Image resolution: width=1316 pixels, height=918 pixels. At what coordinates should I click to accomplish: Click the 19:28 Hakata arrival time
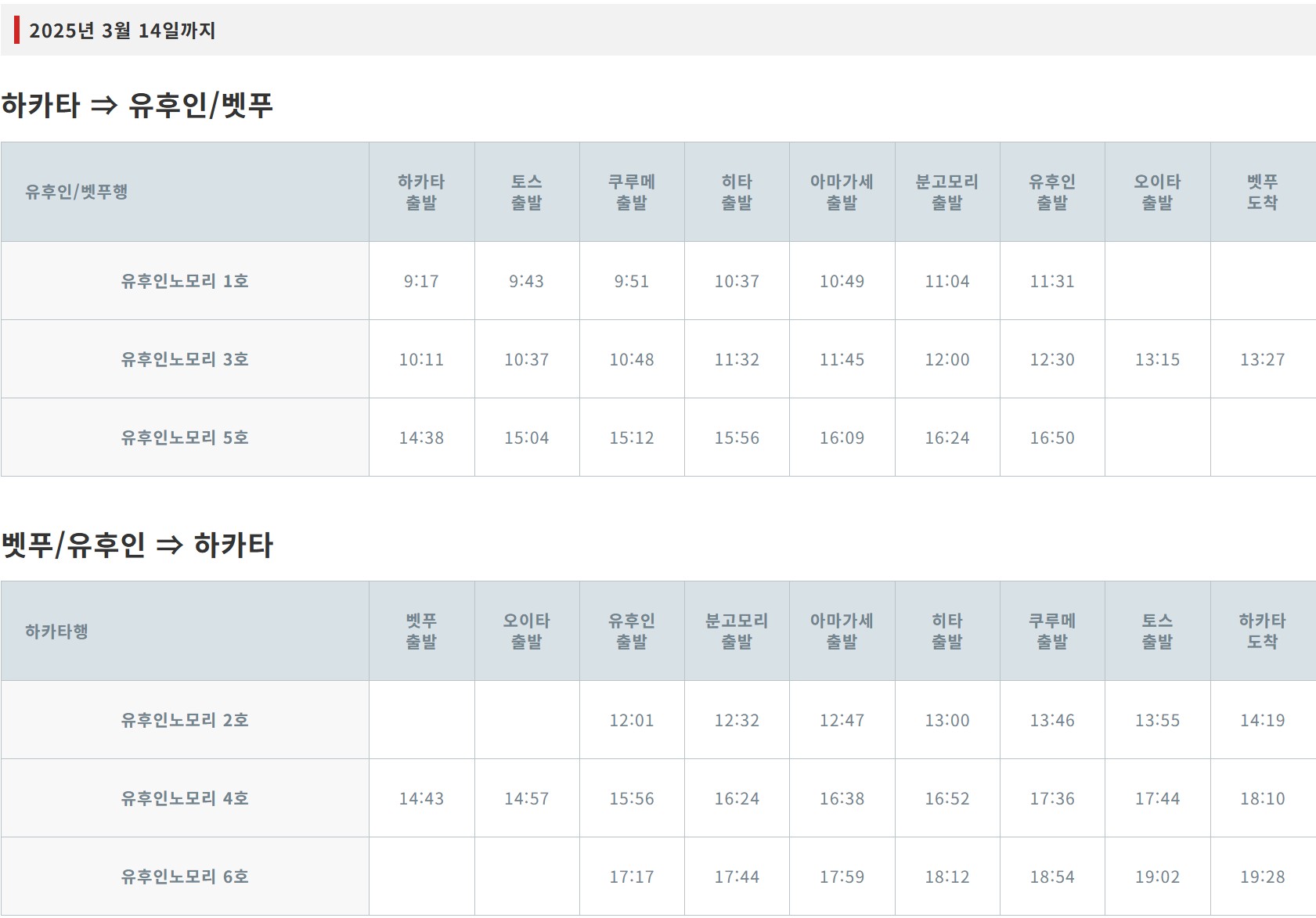coord(1263,877)
